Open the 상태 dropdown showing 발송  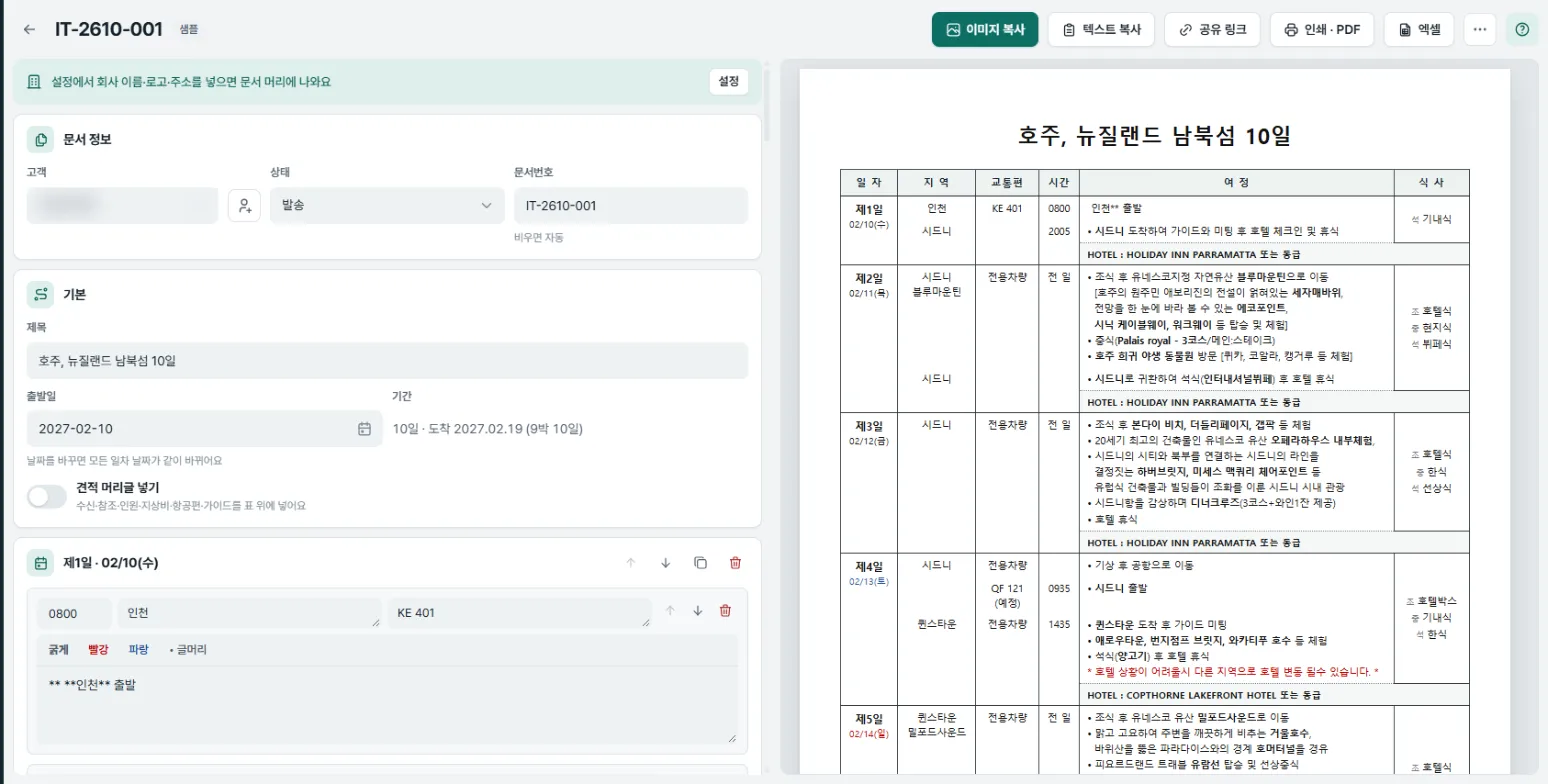387,205
